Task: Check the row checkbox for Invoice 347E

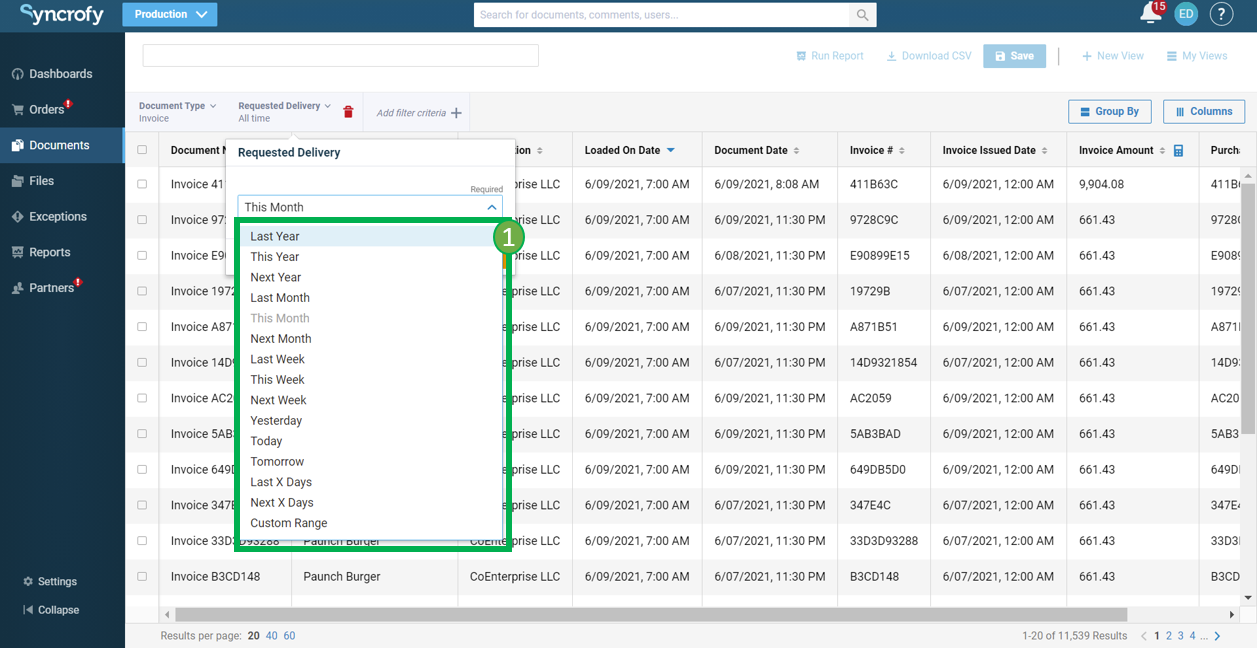Action: click(142, 505)
